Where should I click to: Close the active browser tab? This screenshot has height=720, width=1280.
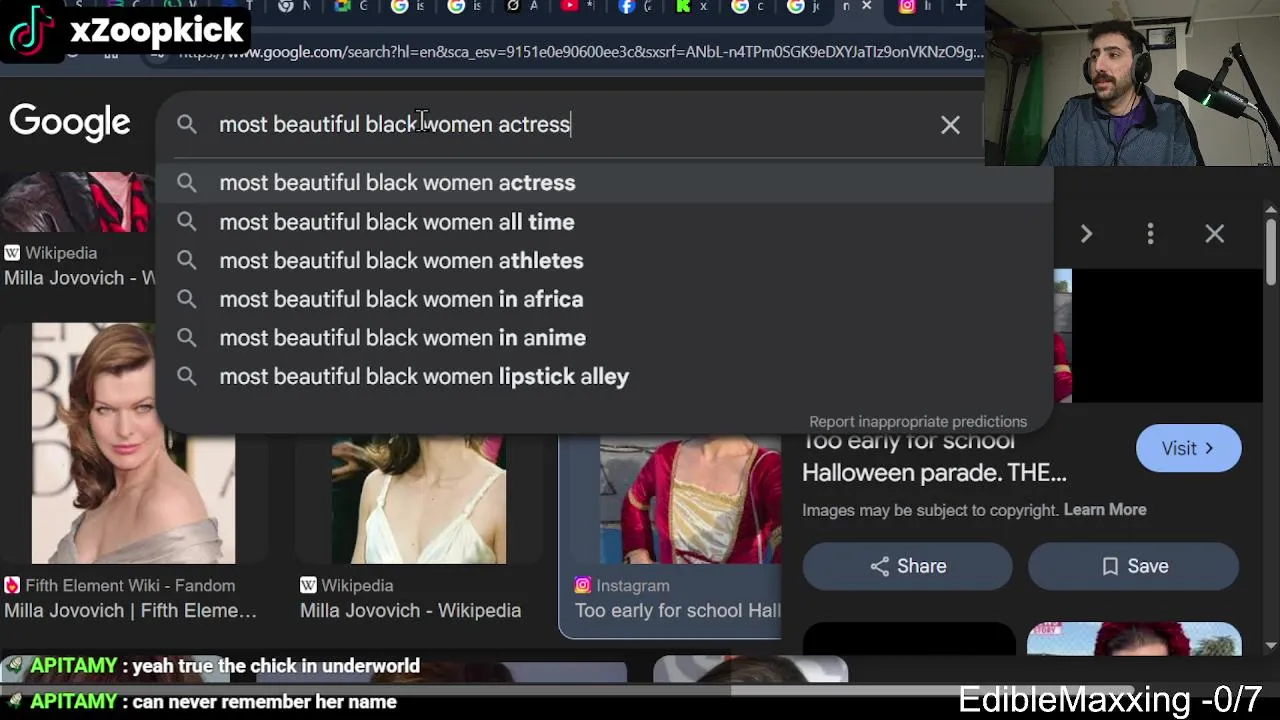867,7
